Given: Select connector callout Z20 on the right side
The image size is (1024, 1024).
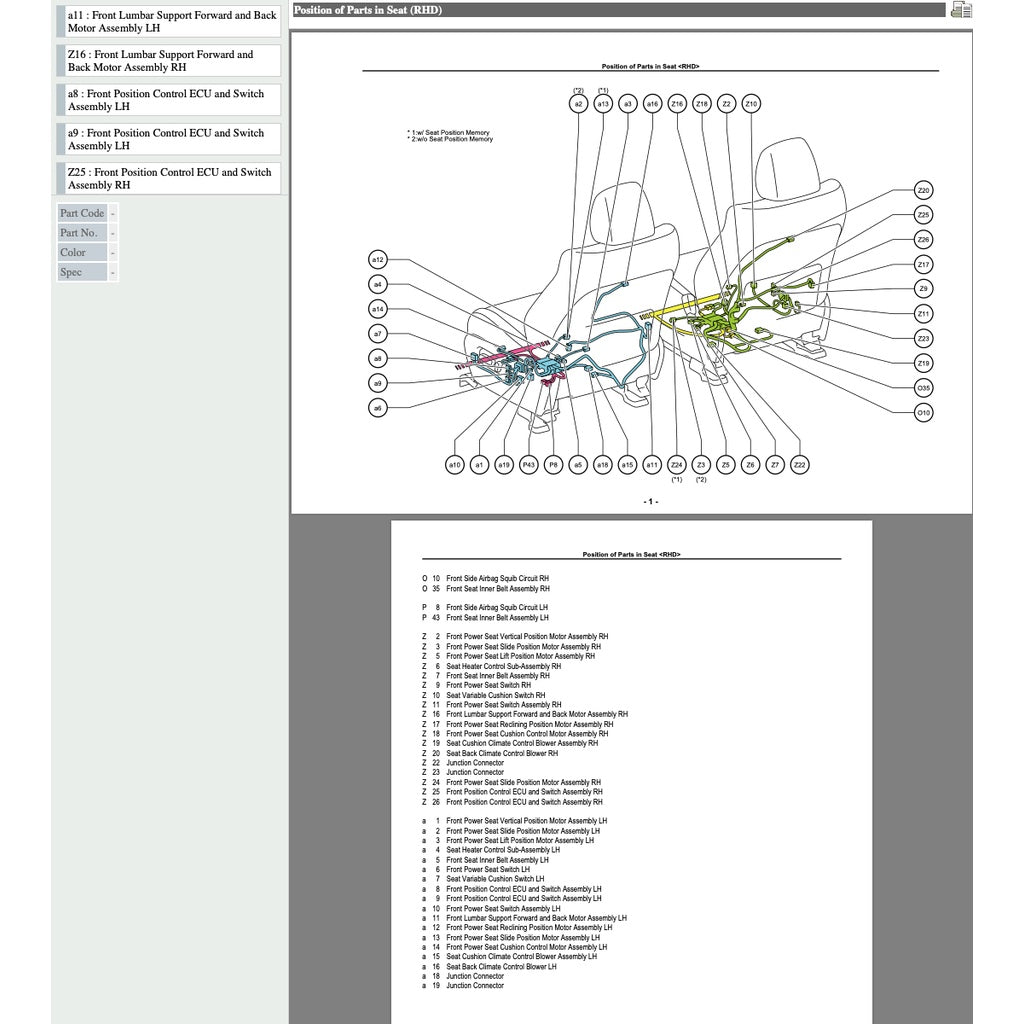Looking at the screenshot, I should click(921, 188).
